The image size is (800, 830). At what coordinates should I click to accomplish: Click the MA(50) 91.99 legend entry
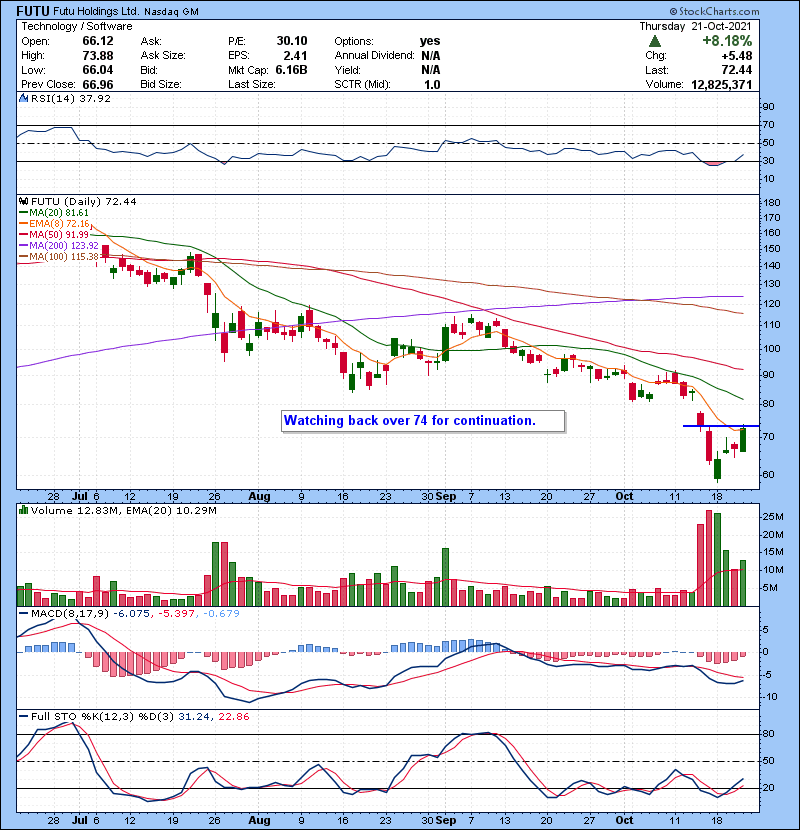[x=55, y=234]
